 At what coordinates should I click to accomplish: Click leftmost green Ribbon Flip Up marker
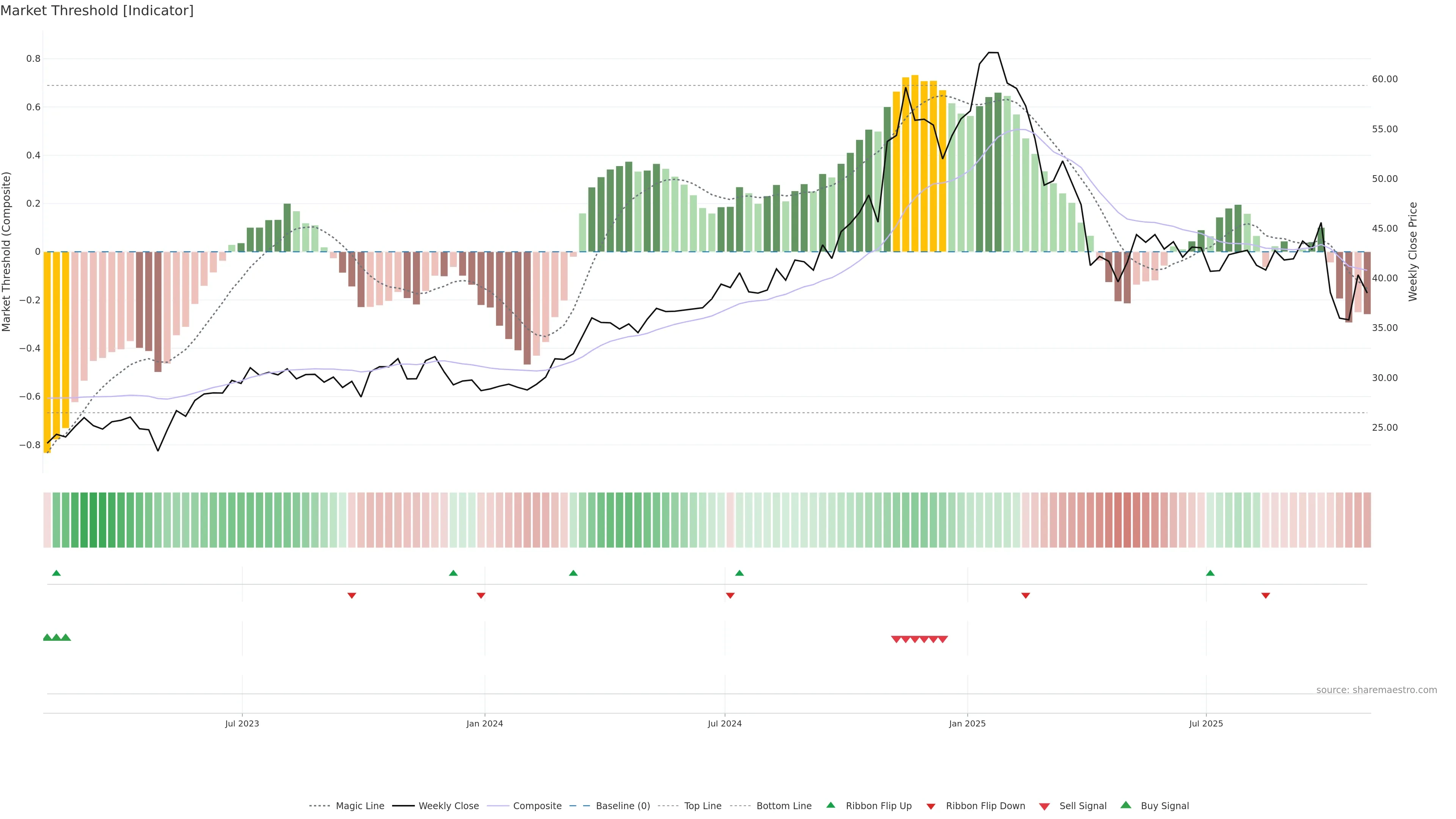click(x=56, y=573)
